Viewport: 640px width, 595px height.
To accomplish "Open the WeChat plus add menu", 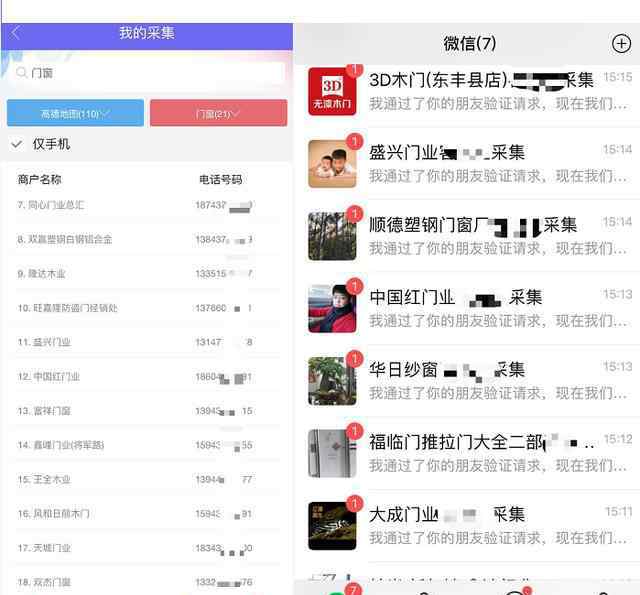I will (621, 43).
